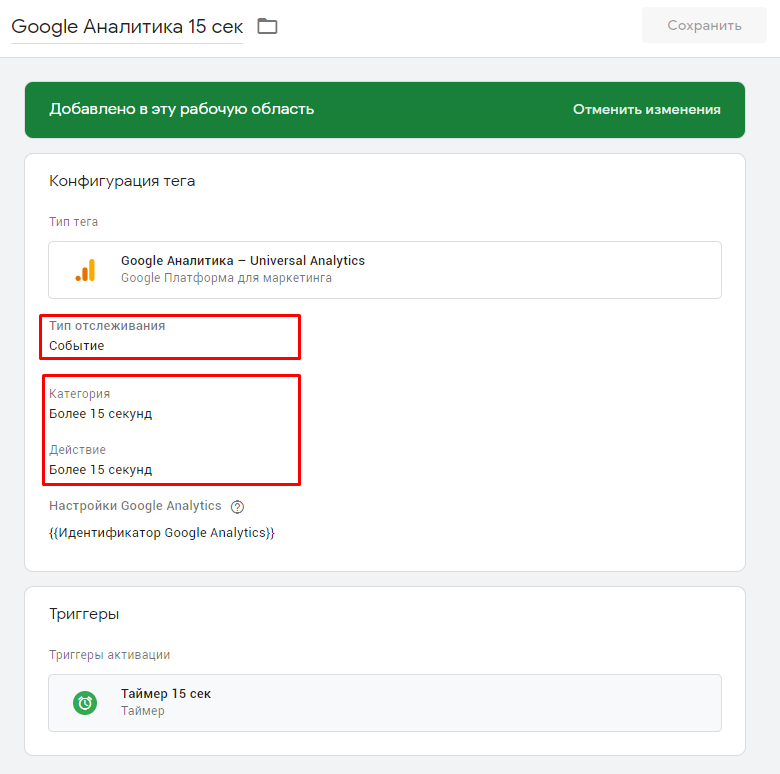Click the green timer trigger icon
780x774 pixels.
click(x=85, y=703)
